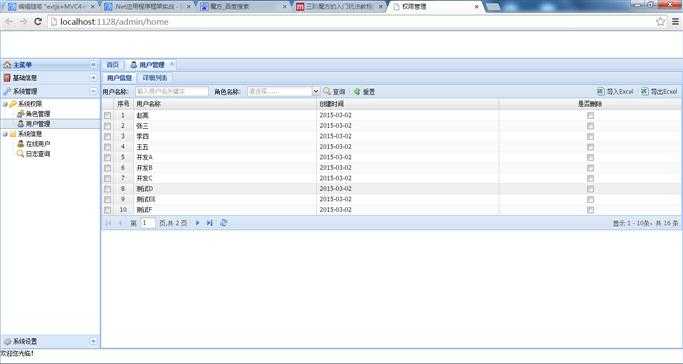Viewport: 683px width, 364px height.
Task: Click the 测试D name cell
Action: 225,189
